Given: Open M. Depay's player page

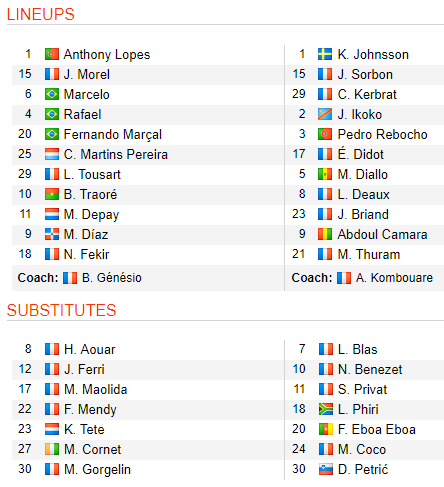Looking at the screenshot, I should coord(91,215).
